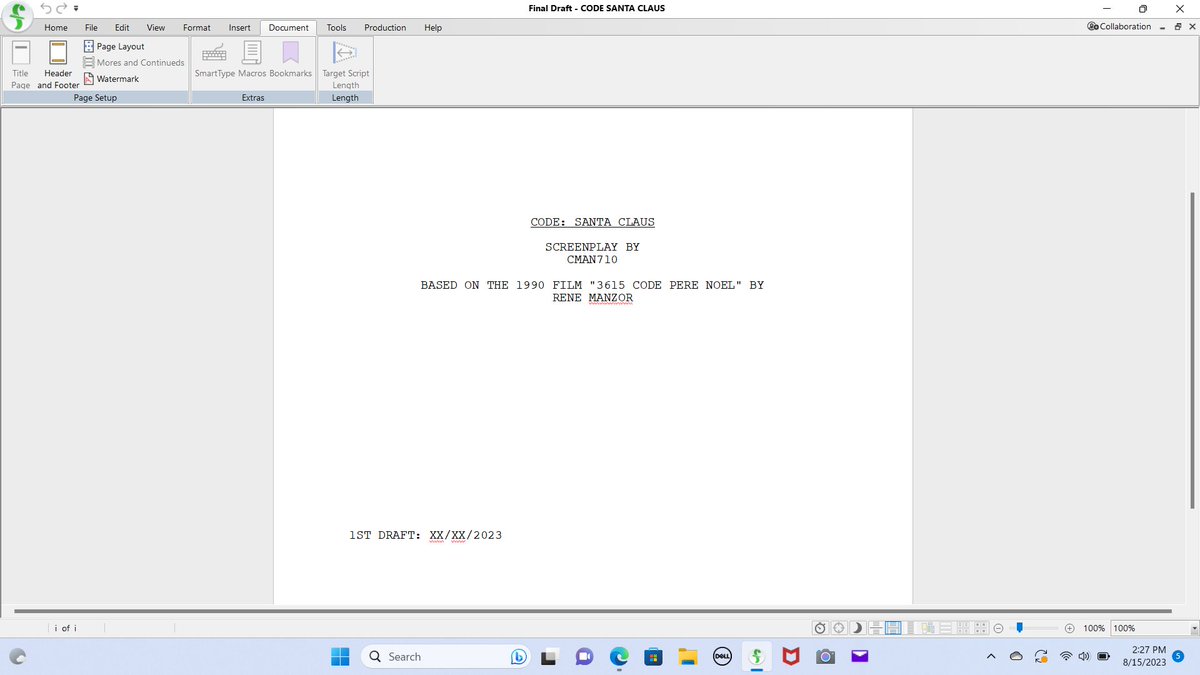Open the Help ribbon tab
Image resolution: width=1200 pixels, height=675 pixels.
pos(433,28)
